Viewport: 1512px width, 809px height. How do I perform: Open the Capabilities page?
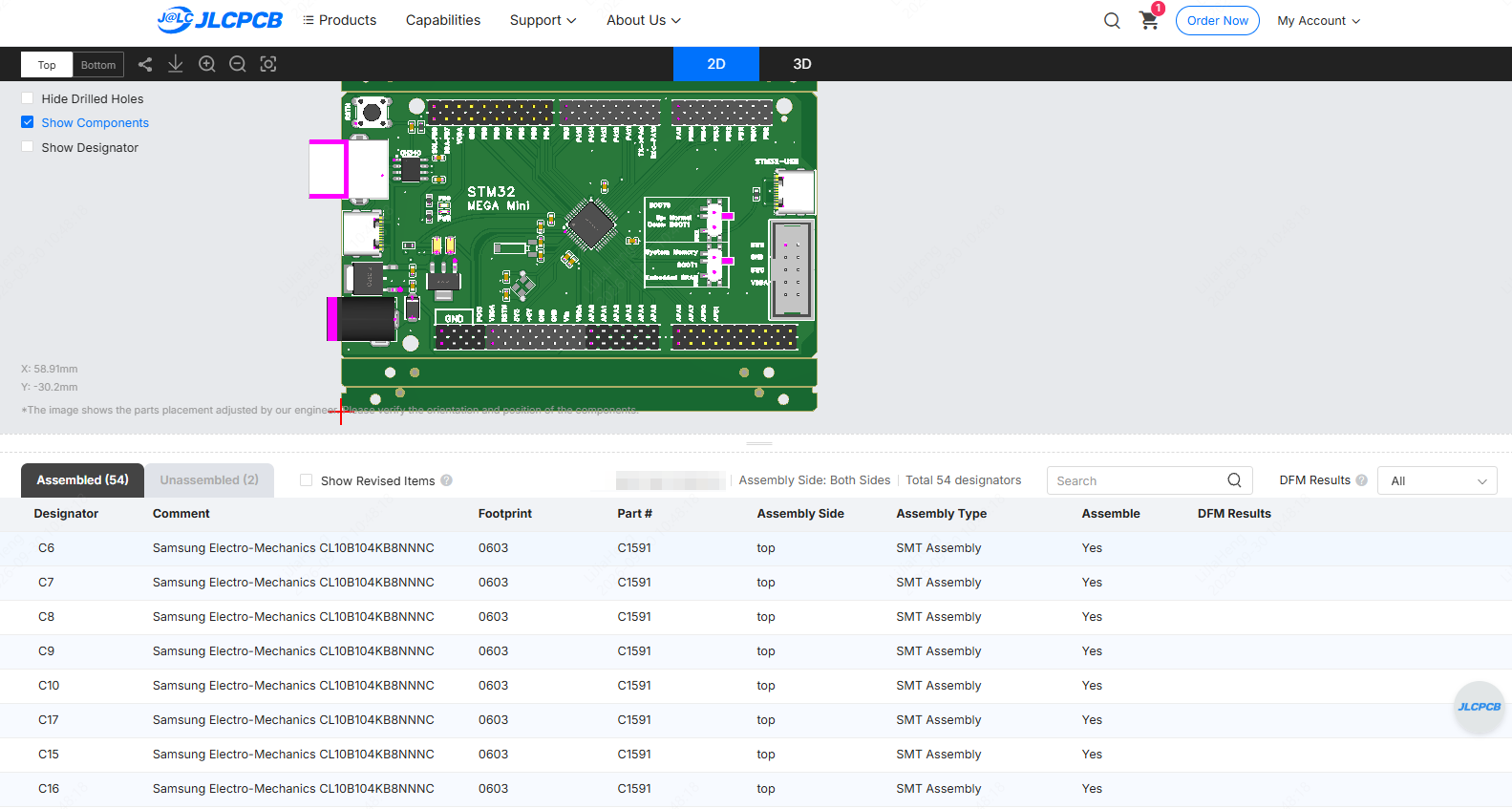pos(443,20)
